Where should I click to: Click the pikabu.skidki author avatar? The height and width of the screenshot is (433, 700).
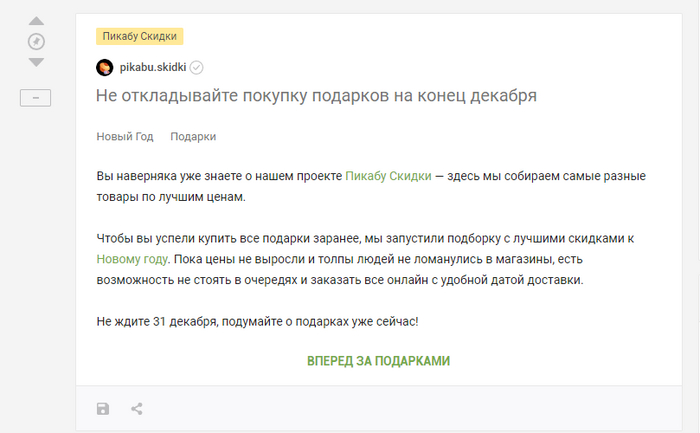point(104,68)
